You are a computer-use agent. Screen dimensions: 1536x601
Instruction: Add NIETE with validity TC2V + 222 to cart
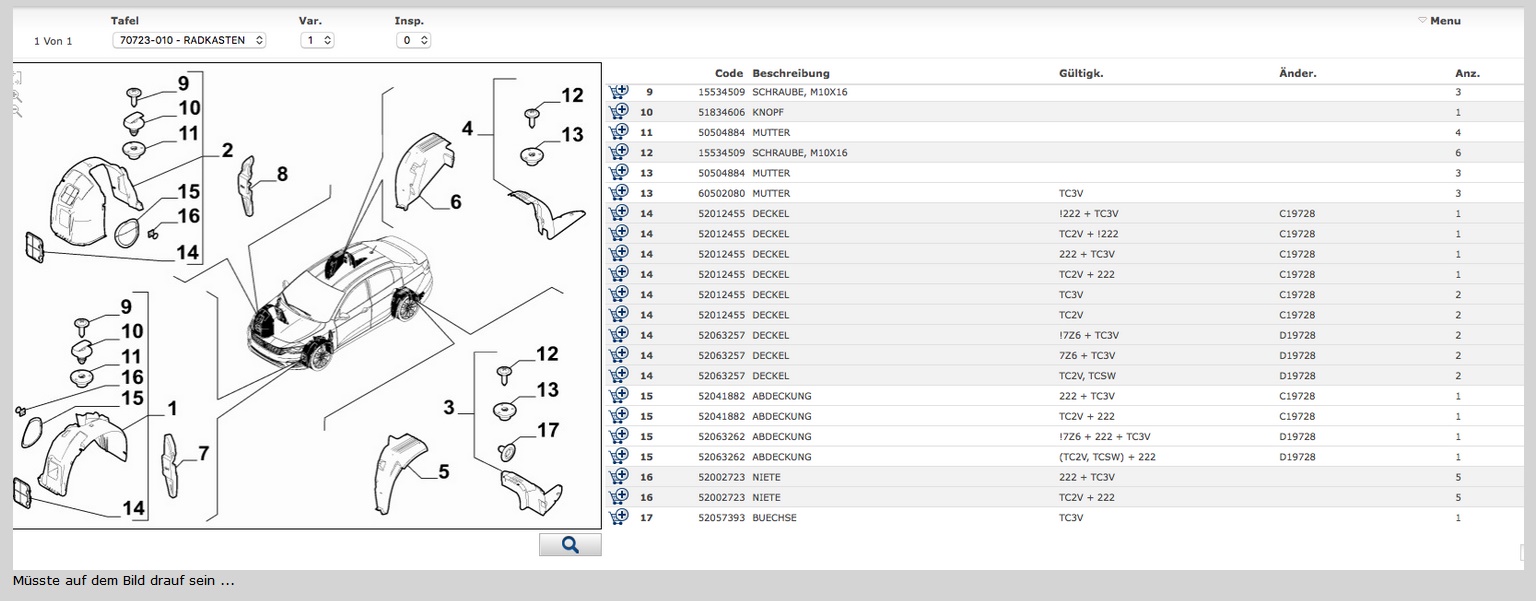pos(618,497)
